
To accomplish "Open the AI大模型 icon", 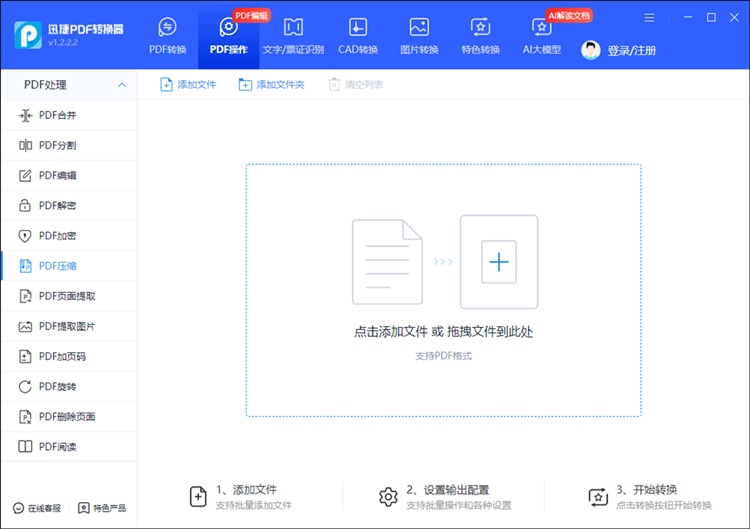I will [x=542, y=28].
